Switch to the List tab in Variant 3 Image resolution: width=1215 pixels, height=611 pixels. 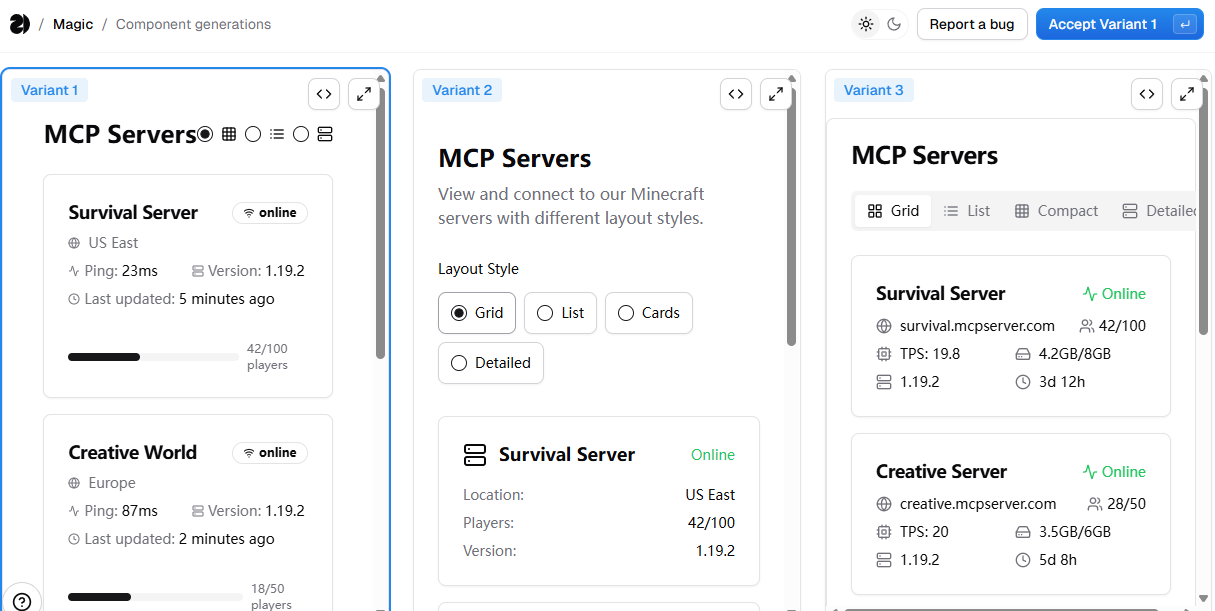click(x=967, y=211)
